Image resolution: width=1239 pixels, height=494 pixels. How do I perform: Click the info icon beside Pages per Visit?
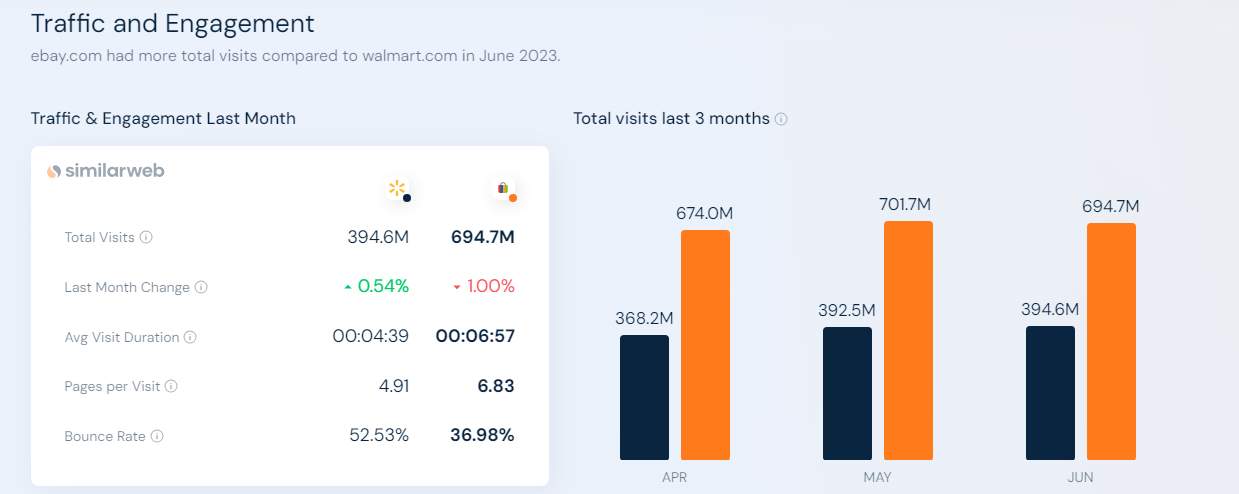click(x=171, y=386)
